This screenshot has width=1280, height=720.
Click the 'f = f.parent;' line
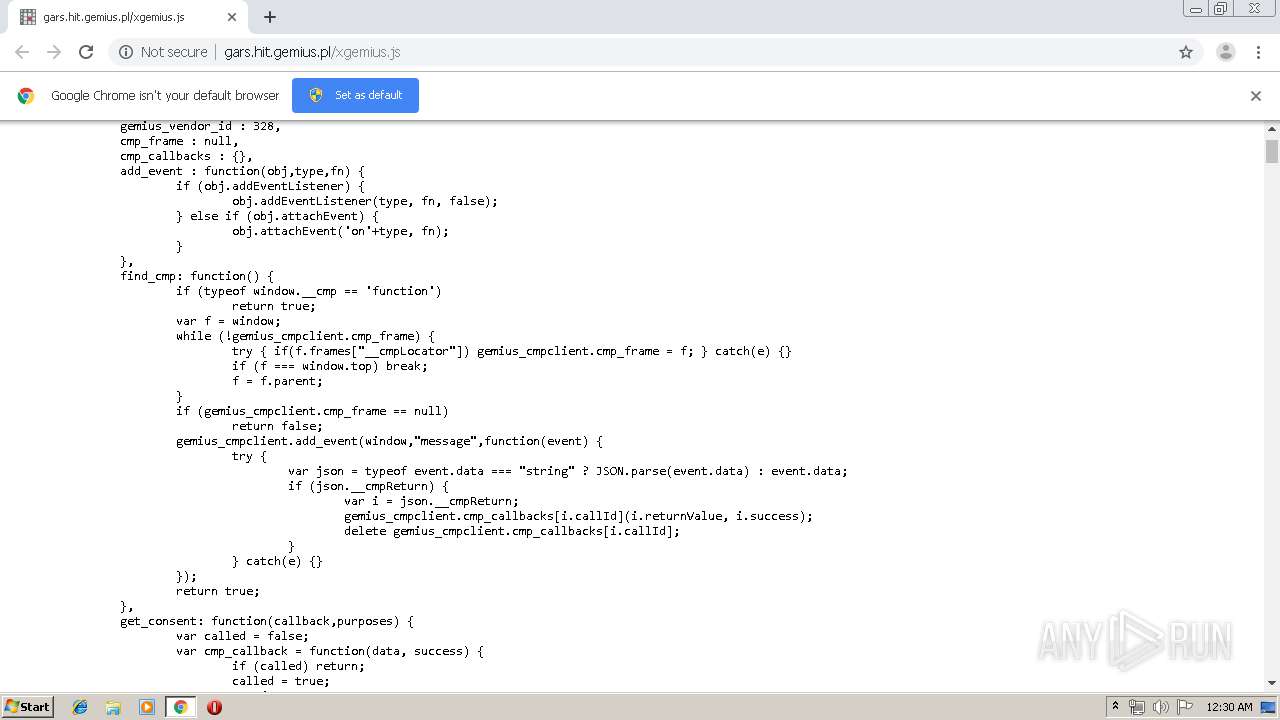click(x=277, y=381)
